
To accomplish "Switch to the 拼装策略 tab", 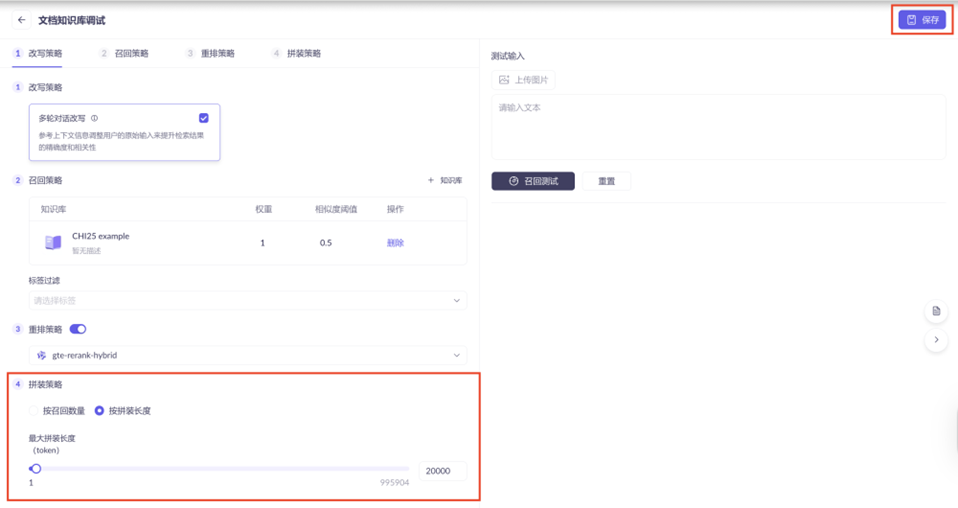I will coord(296,54).
